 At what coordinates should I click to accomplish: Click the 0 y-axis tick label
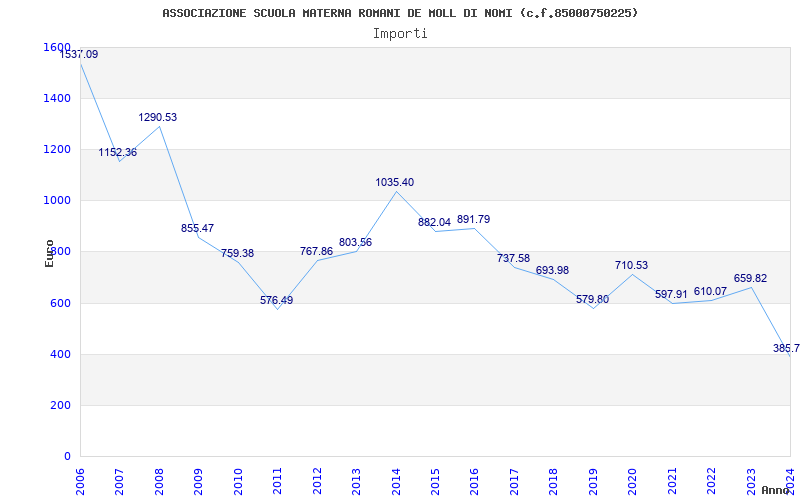pyautogui.click(x=67, y=456)
